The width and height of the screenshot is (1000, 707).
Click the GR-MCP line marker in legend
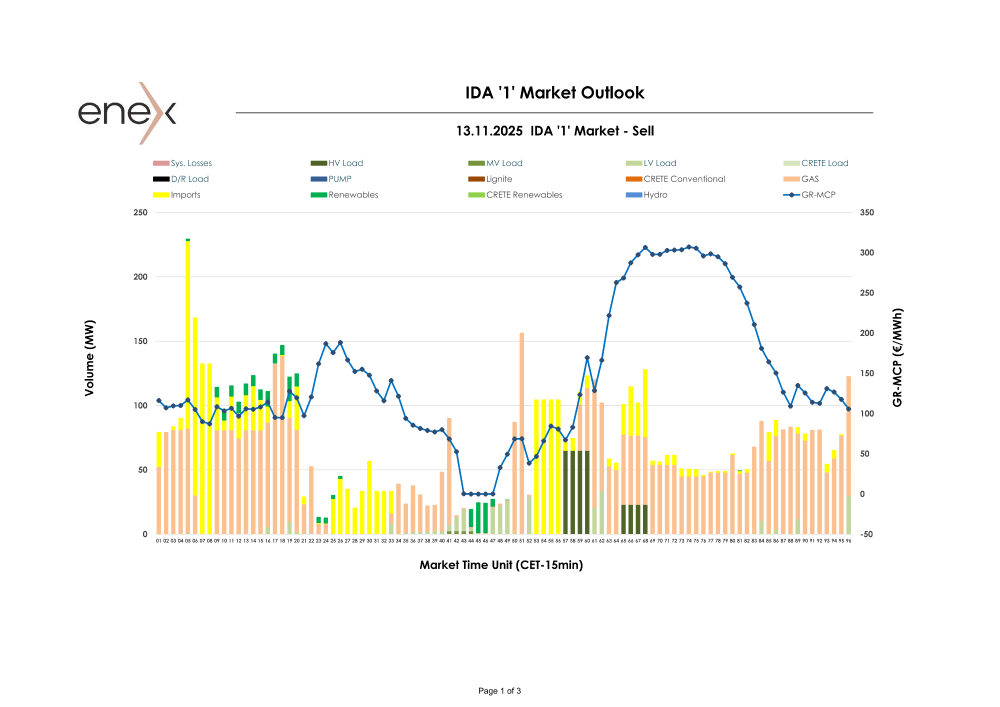coord(792,195)
